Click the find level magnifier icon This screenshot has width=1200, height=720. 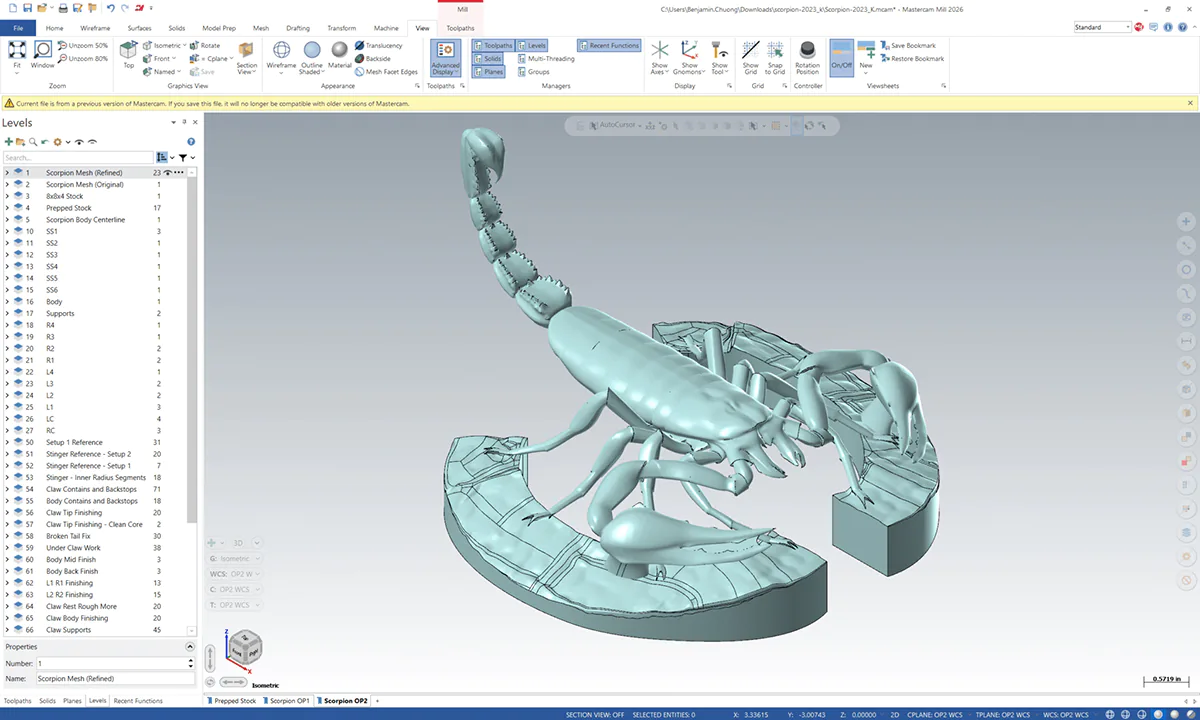click(x=33, y=143)
